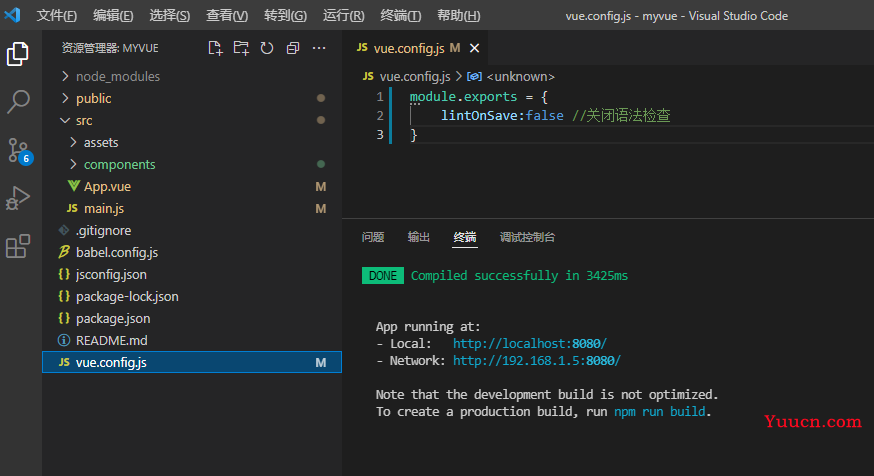Click the symbol icon before <unknown> breadcrumb
The width and height of the screenshot is (874, 476).
click(x=474, y=76)
